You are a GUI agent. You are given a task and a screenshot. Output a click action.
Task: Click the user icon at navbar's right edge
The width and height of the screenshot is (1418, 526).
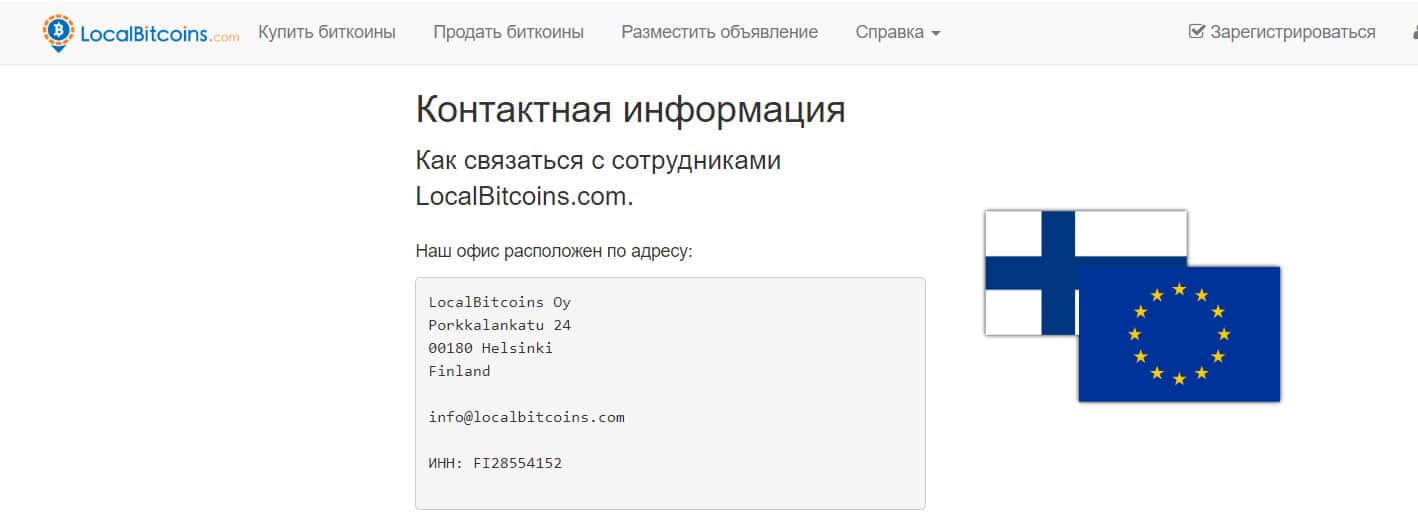pyautogui.click(x=1413, y=32)
